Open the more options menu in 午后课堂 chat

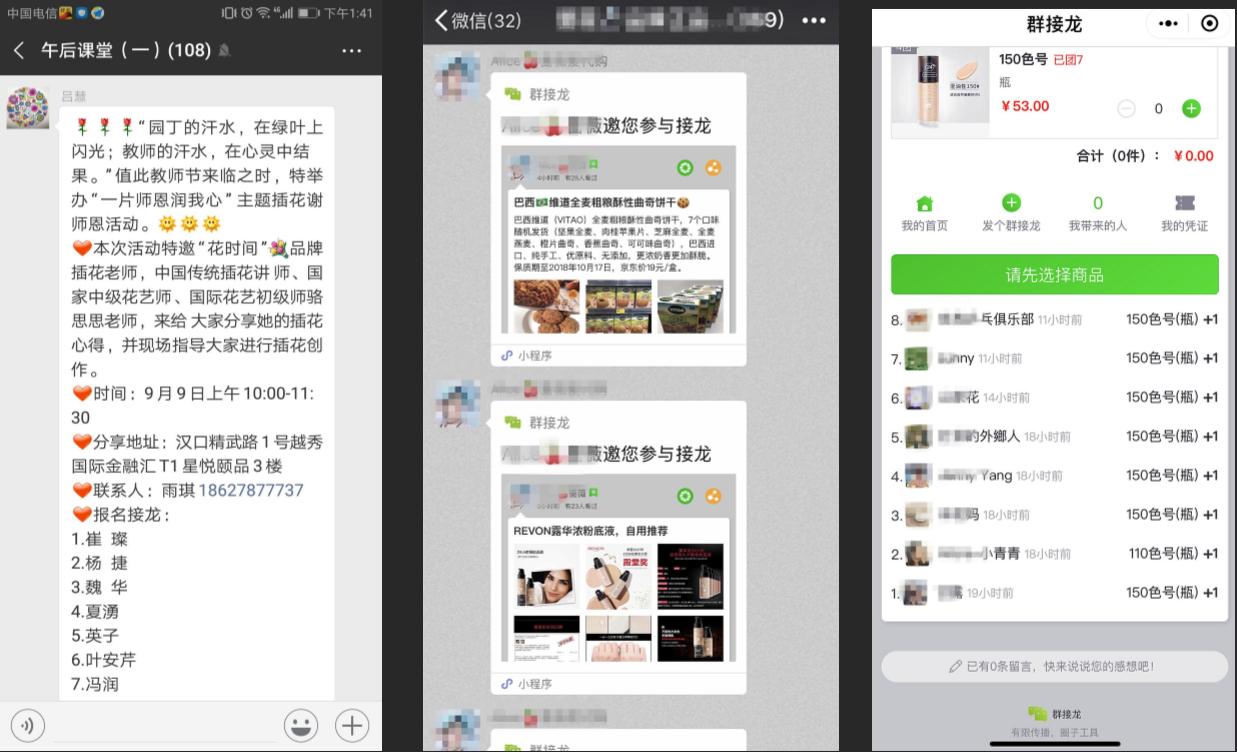[349, 49]
